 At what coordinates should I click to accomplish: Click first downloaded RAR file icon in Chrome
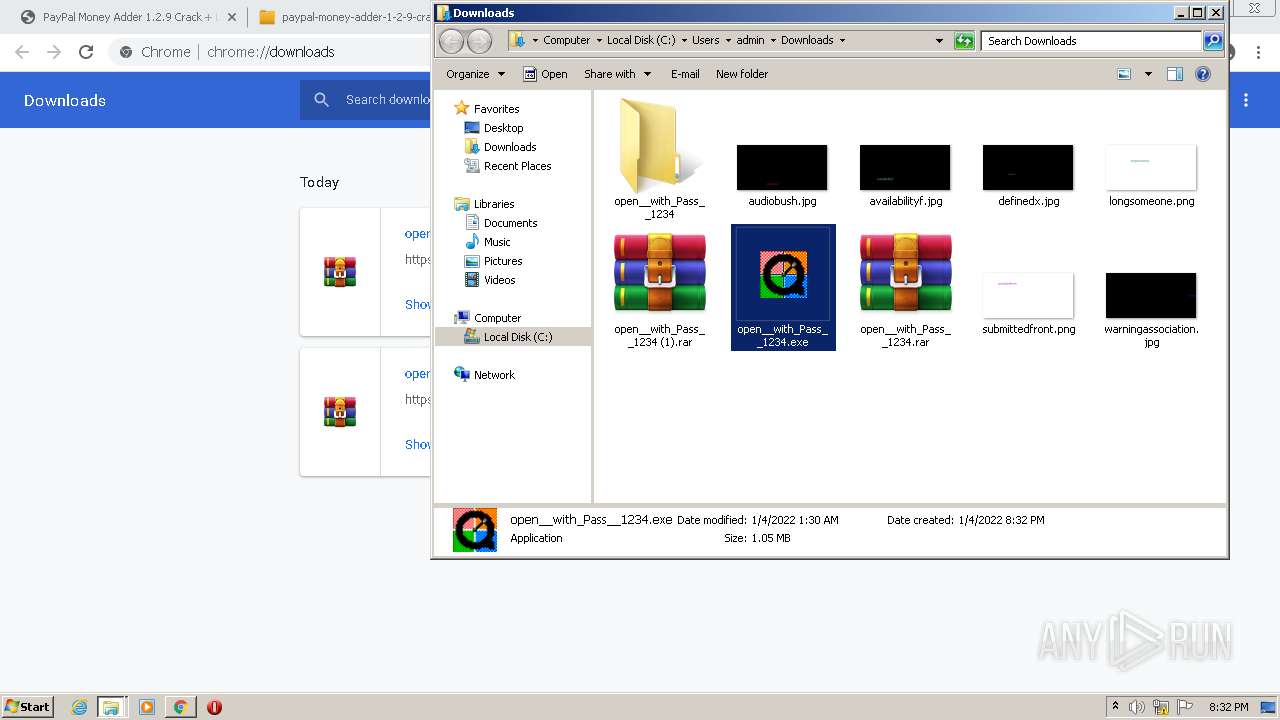340,272
